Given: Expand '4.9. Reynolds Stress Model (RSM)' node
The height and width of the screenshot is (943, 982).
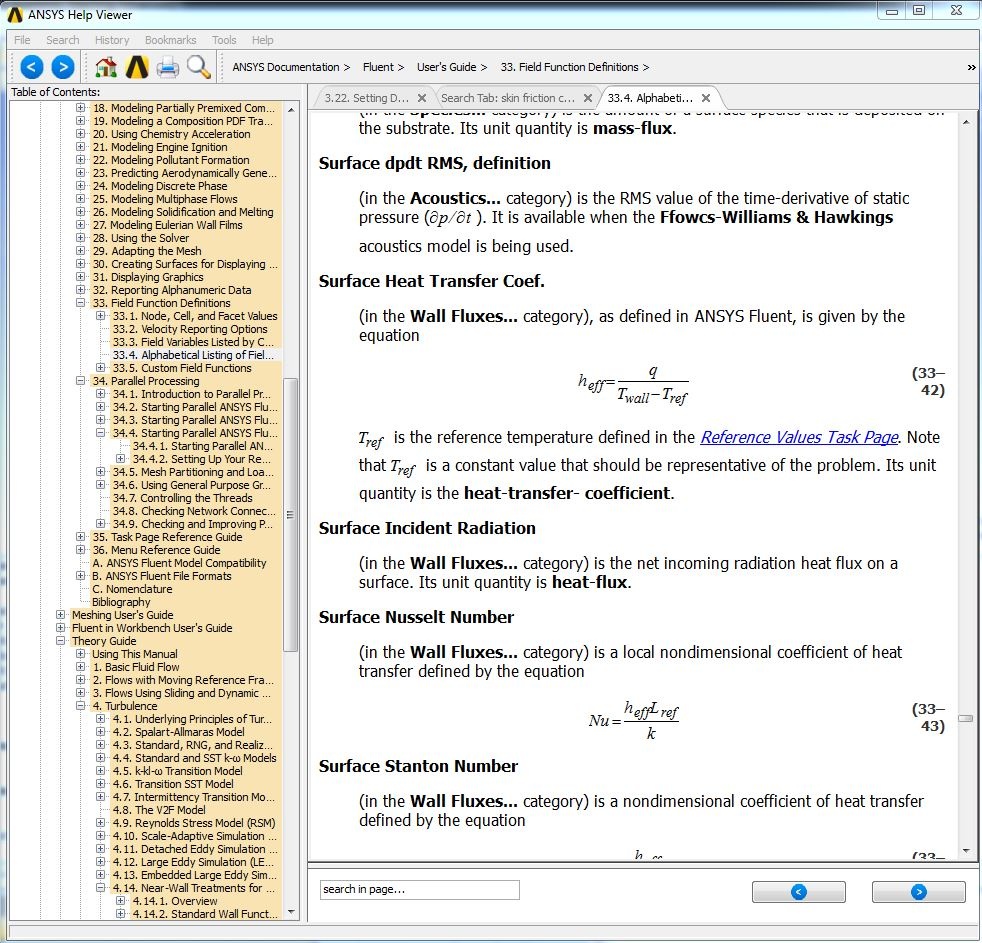Looking at the screenshot, I should click(x=100, y=823).
